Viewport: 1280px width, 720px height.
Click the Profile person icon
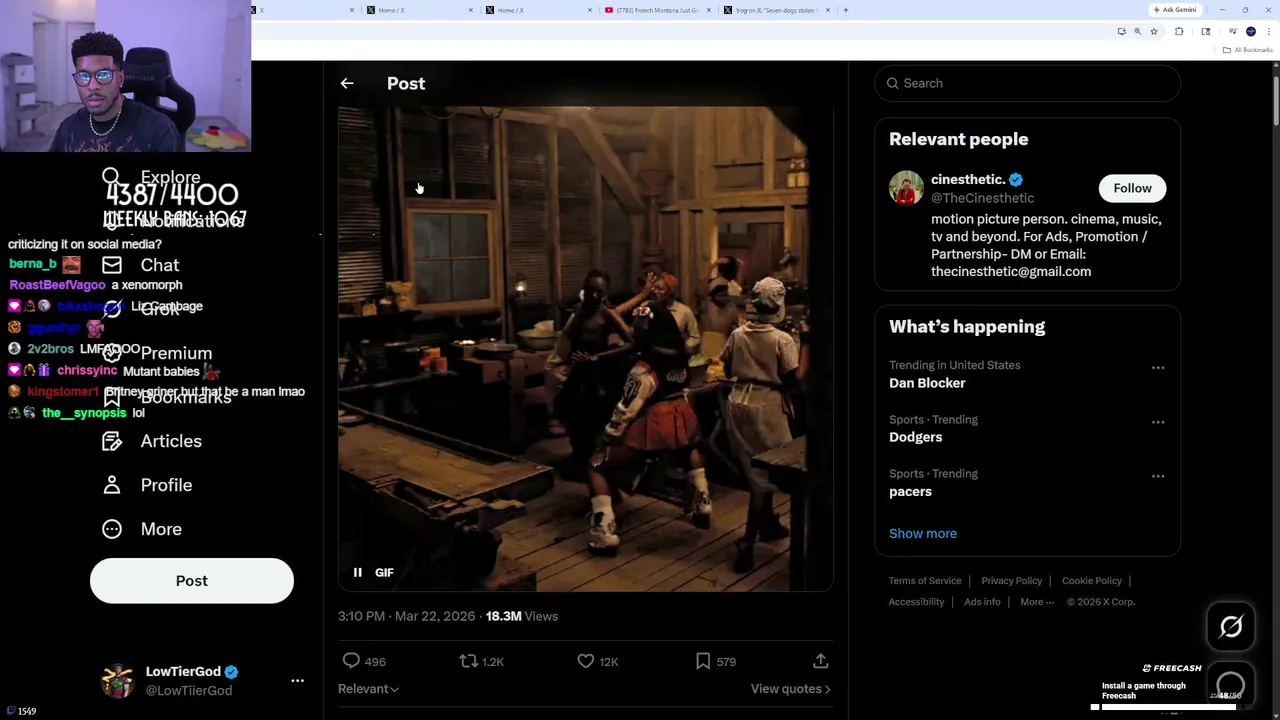tap(112, 485)
